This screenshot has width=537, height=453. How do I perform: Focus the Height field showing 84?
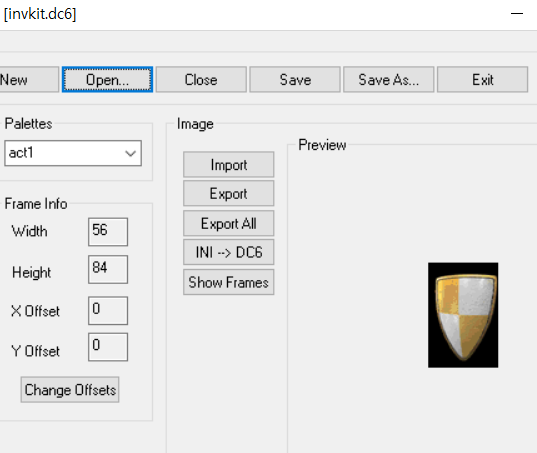(x=108, y=269)
